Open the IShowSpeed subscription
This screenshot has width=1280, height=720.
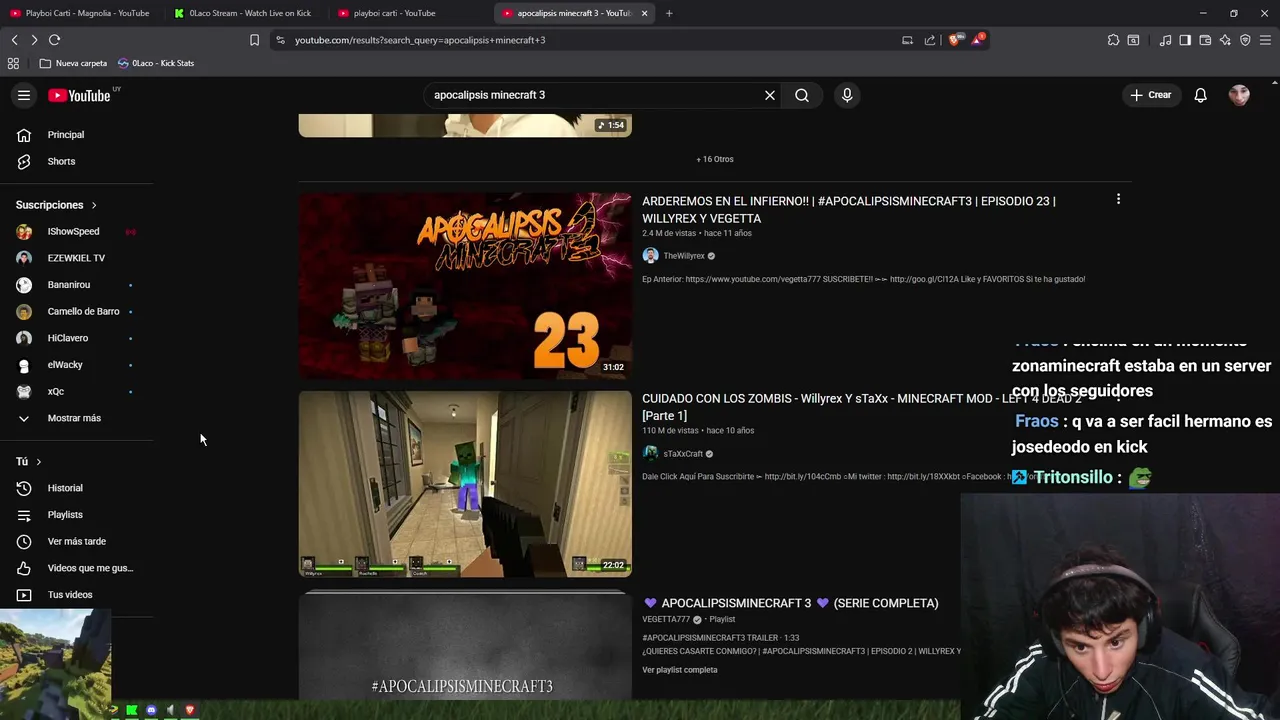(76, 231)
